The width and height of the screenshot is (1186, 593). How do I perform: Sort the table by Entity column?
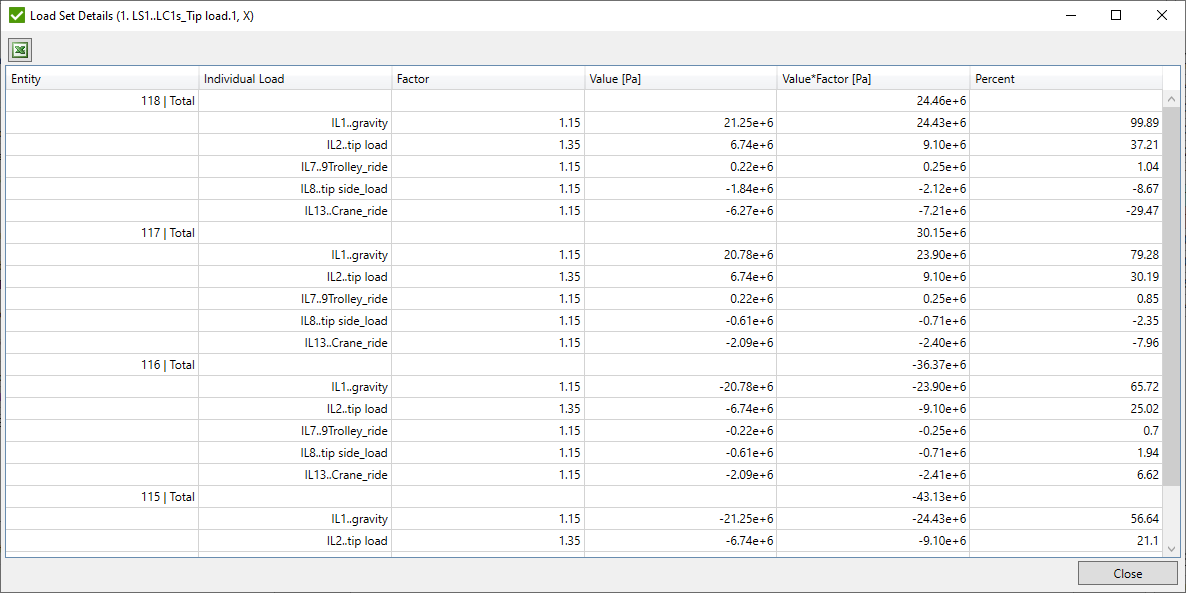click(100, 78)
